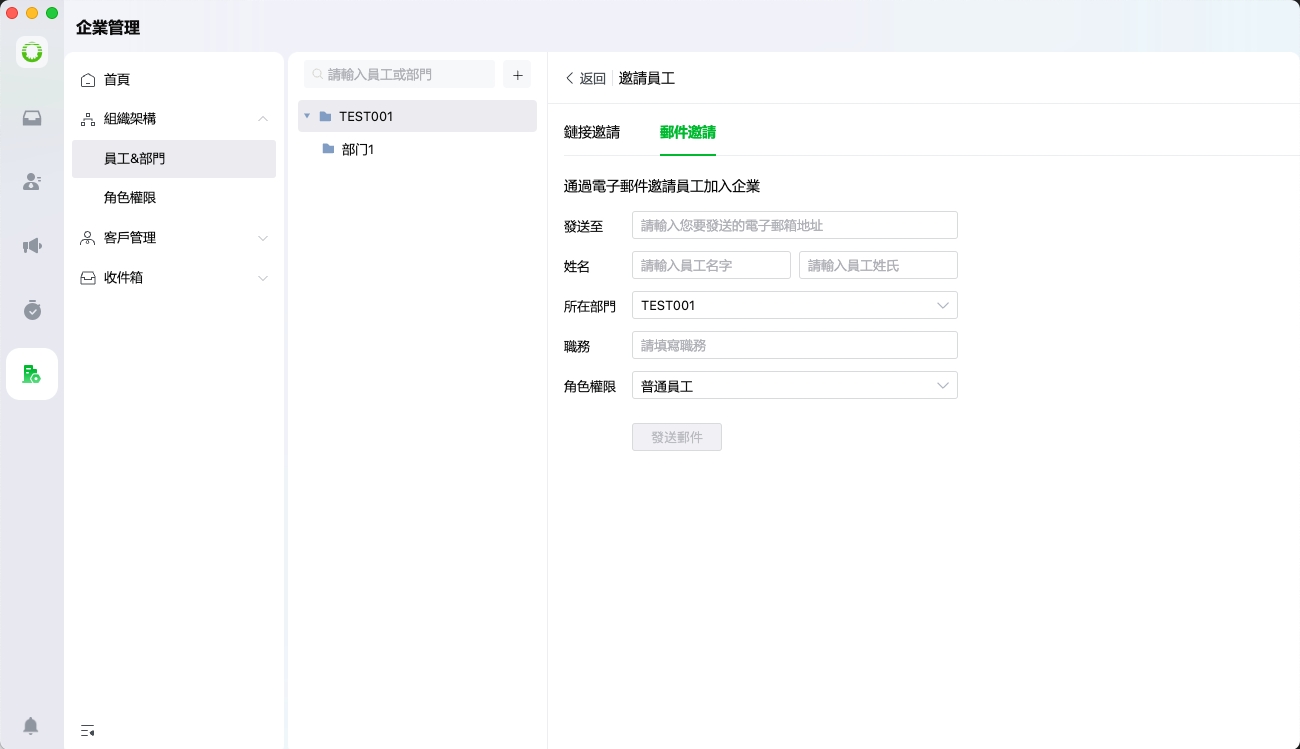Image resolution: width=1300 pixels, height=749 pixels.
Task: Select 角色權限 in the sidebar menu
Action: [x=130, y=198]
